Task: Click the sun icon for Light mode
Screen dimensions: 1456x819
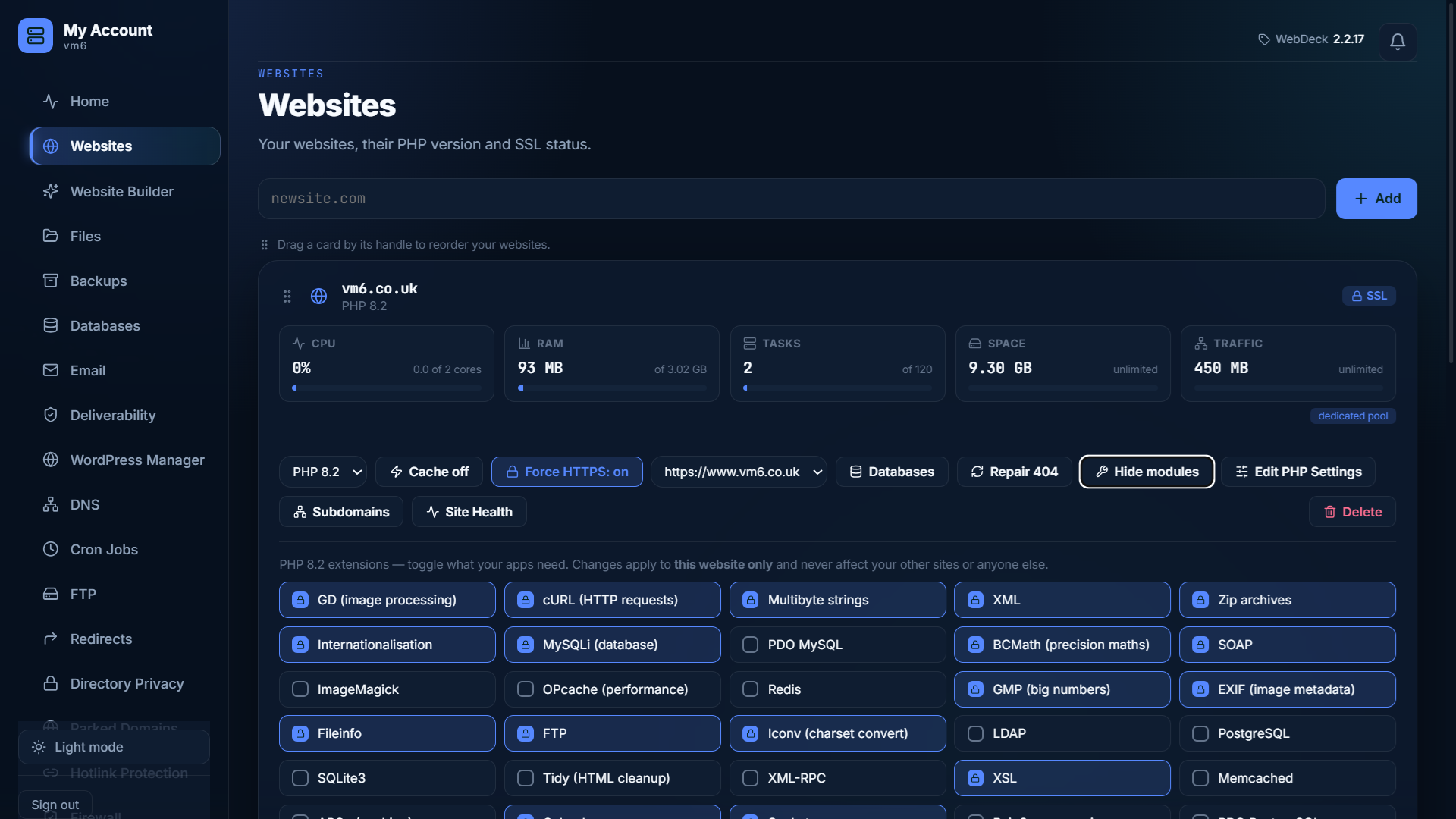Action: [x=39, y=747]
